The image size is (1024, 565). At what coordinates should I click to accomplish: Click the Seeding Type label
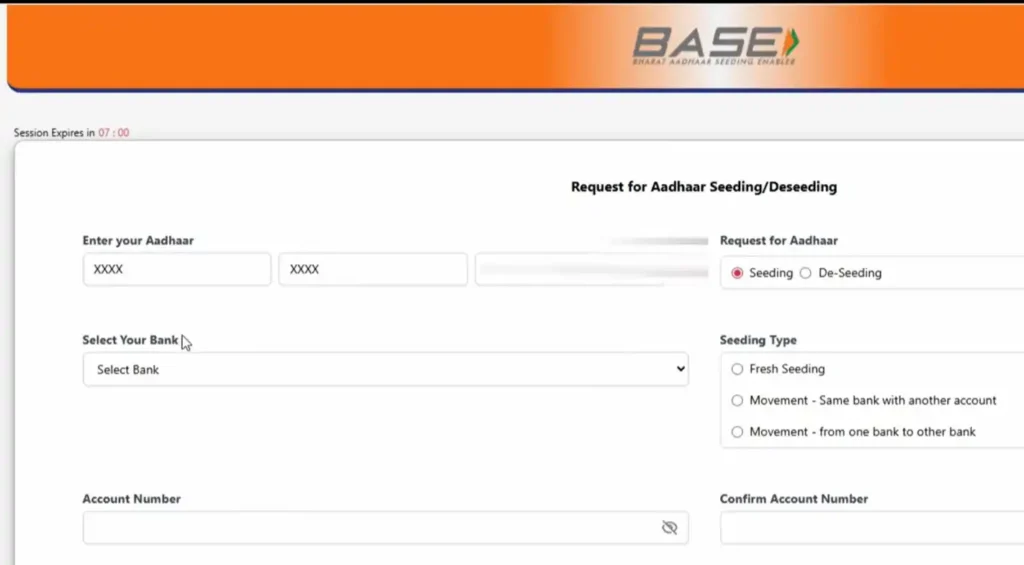click(x=758, y=340)
